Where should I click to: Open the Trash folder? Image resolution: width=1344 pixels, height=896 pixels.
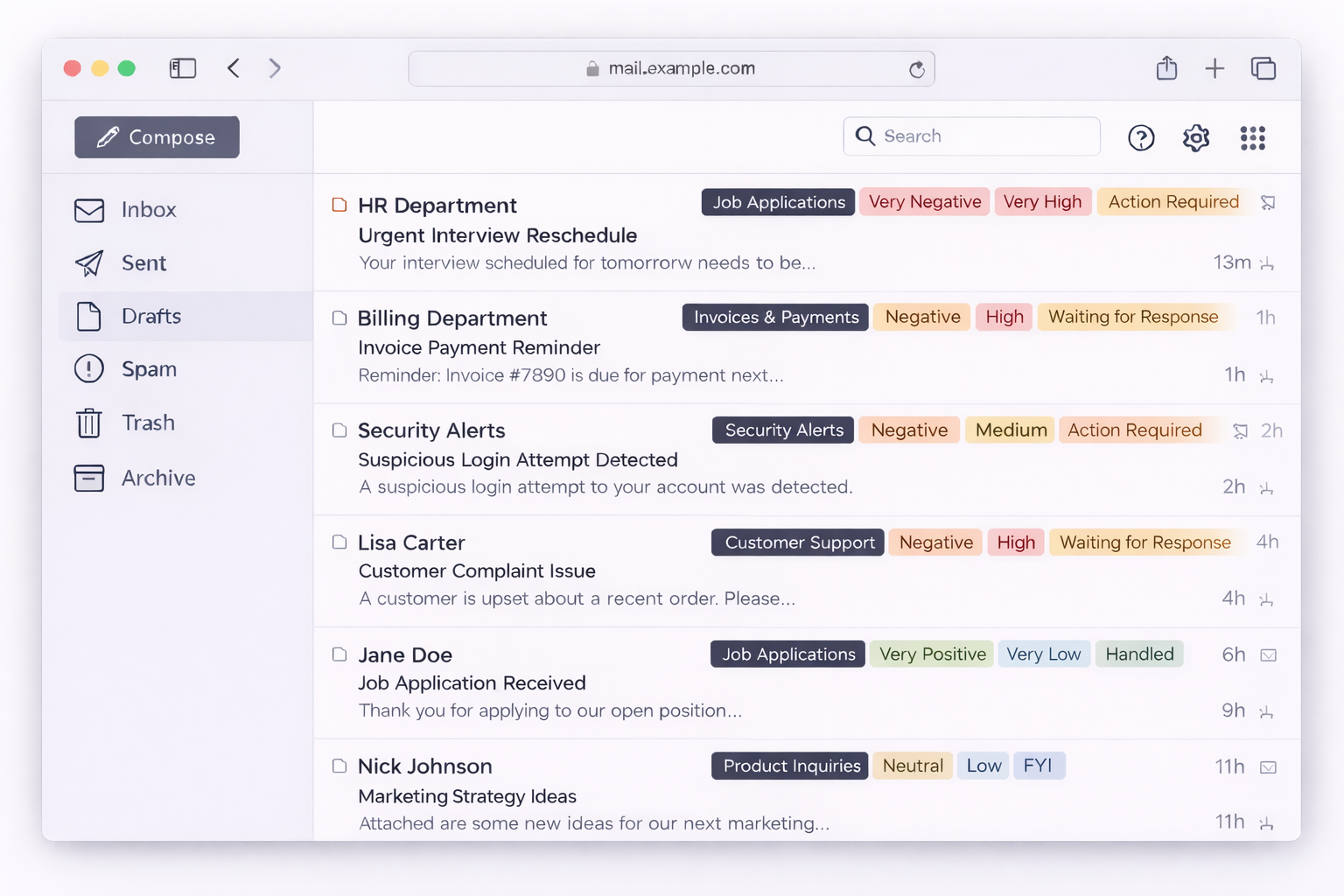(x=89, y=423)
